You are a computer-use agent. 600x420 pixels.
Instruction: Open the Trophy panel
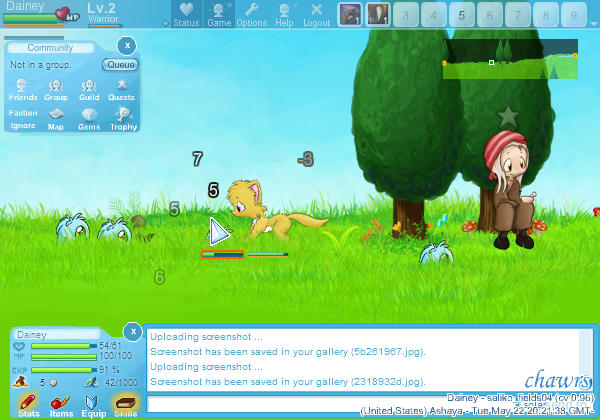coord(123,119)
